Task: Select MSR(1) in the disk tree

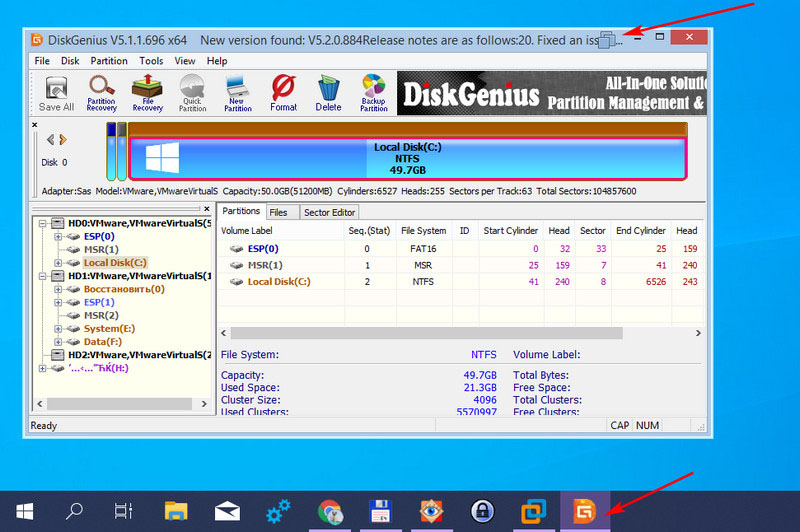Action: pos(101,249)
